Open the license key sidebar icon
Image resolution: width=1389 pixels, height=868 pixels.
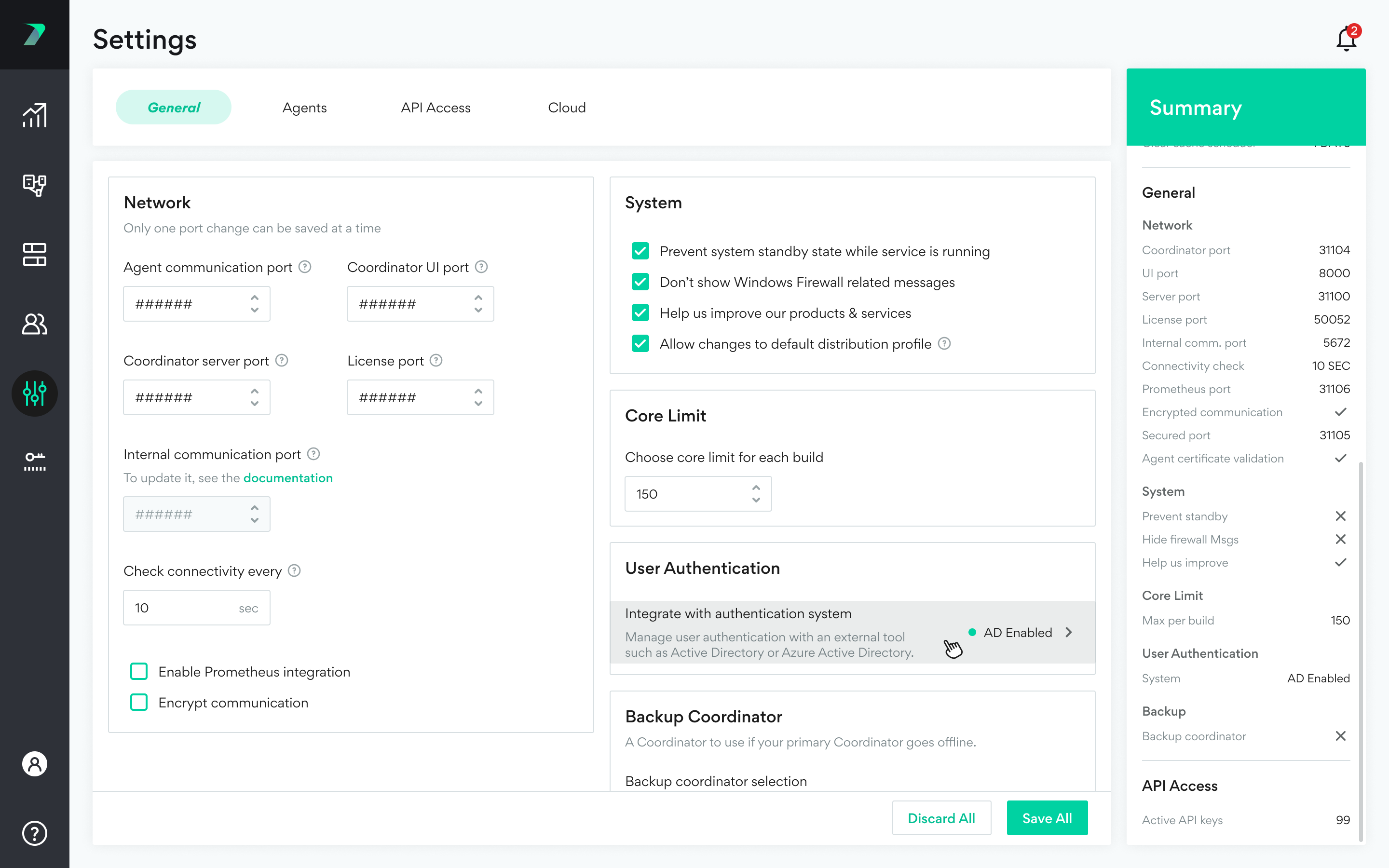pos(34,461)
